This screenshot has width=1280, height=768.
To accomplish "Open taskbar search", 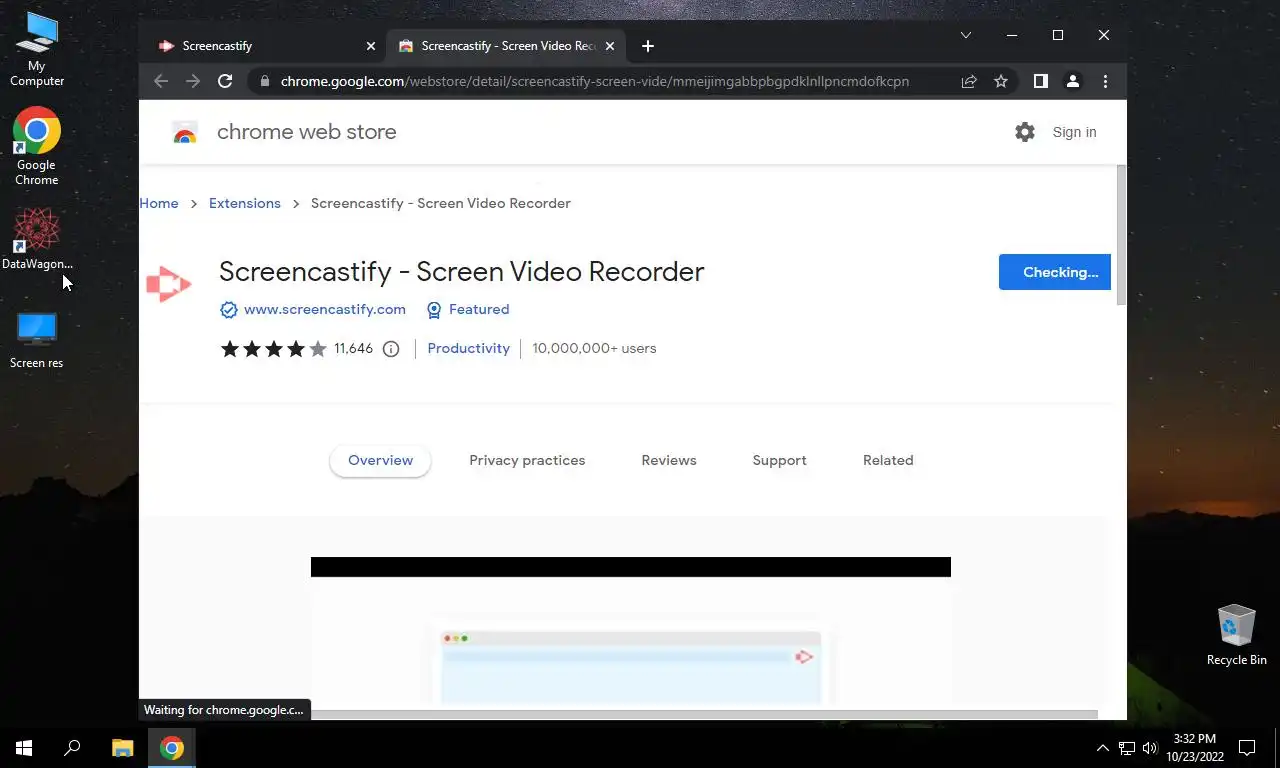I will pyautogui.click(x=72, y=747).
